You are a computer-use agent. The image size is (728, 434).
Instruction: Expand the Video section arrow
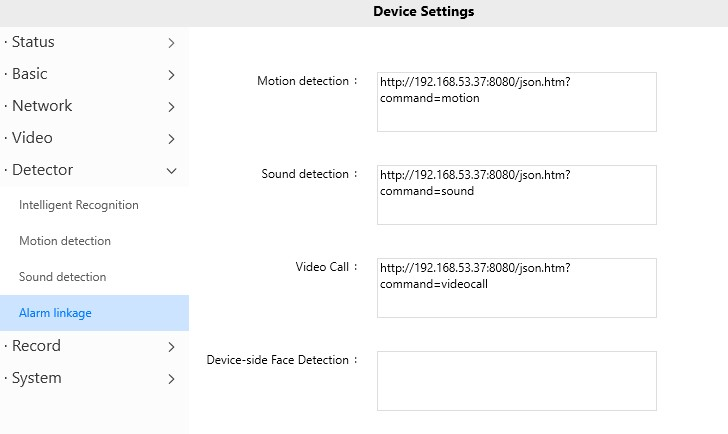(172, 139)
